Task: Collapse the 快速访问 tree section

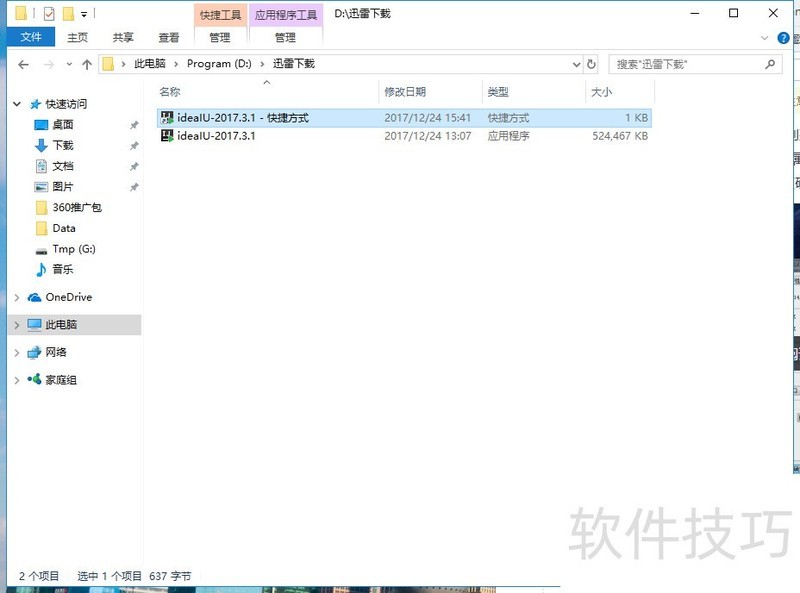Action: click(17, 104)
